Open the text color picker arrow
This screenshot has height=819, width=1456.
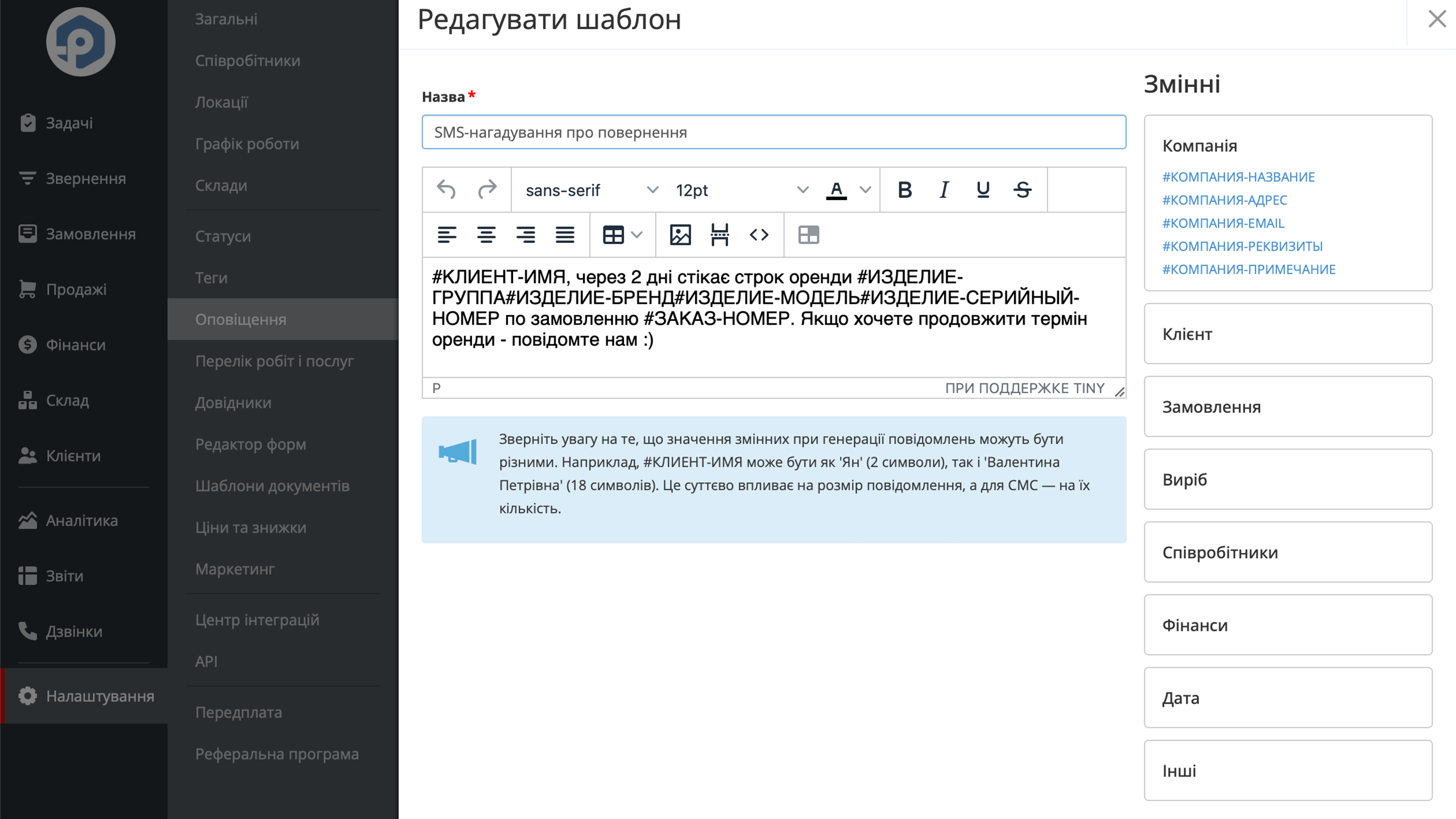click(865, 189)
